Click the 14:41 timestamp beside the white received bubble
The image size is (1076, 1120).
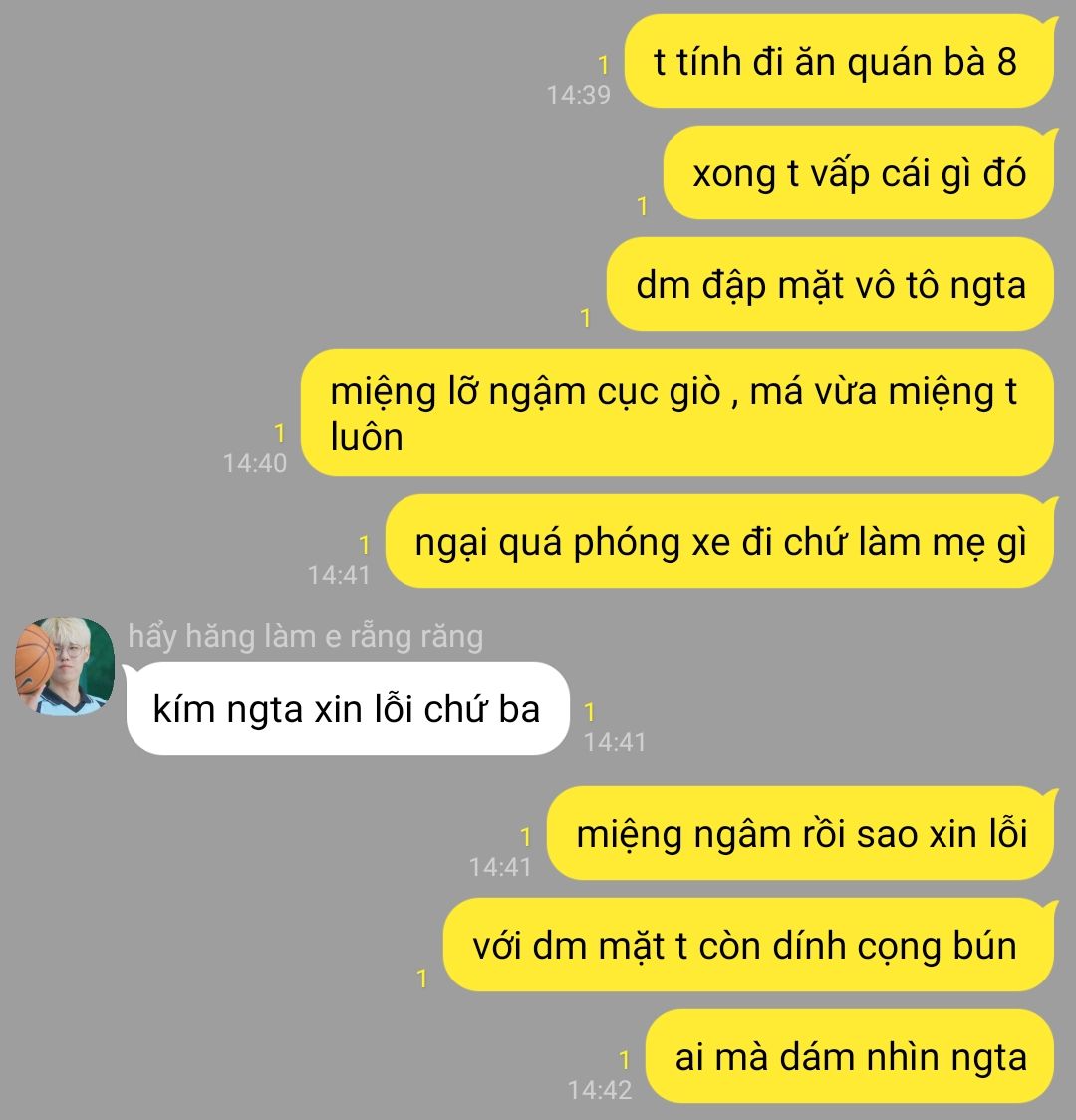pos(615,743)
